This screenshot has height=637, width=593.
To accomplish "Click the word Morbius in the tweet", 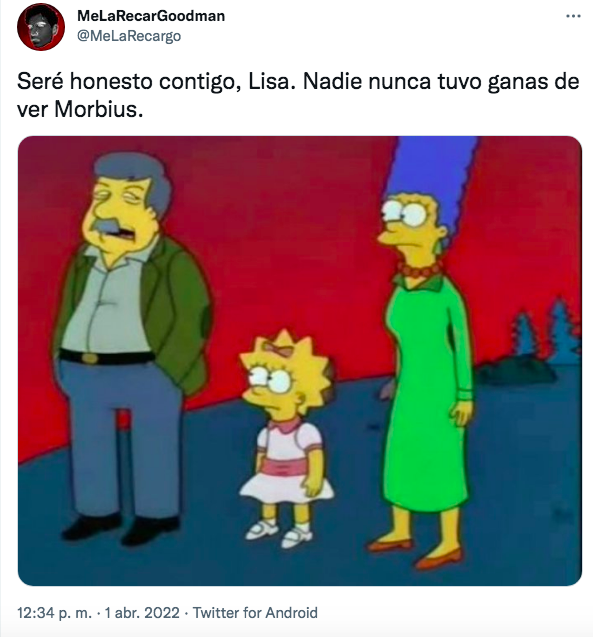I will pyautogui.click(x=98, y=109).
